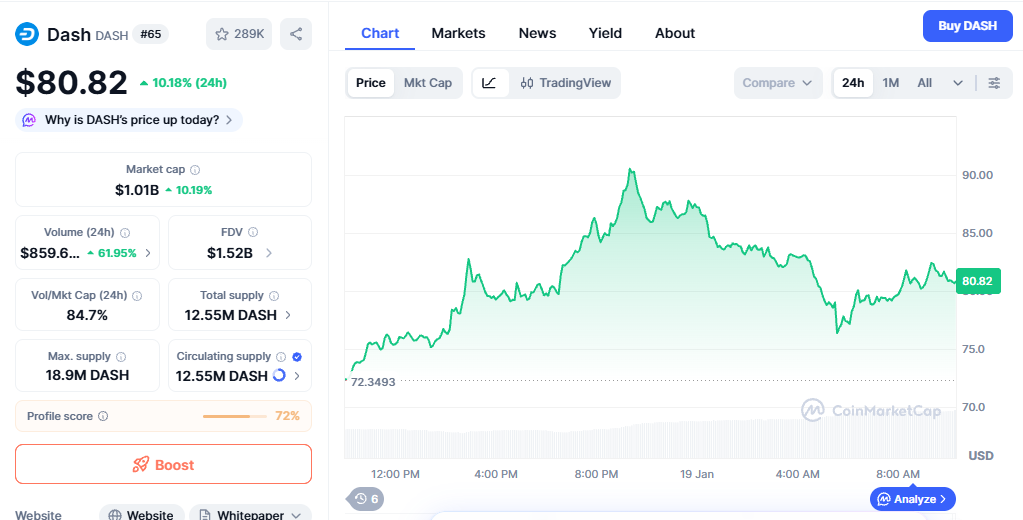This screenshot has width=1023, height=520.
Task: Expand Circulating supply details arrow
Action: coord(297,376)
